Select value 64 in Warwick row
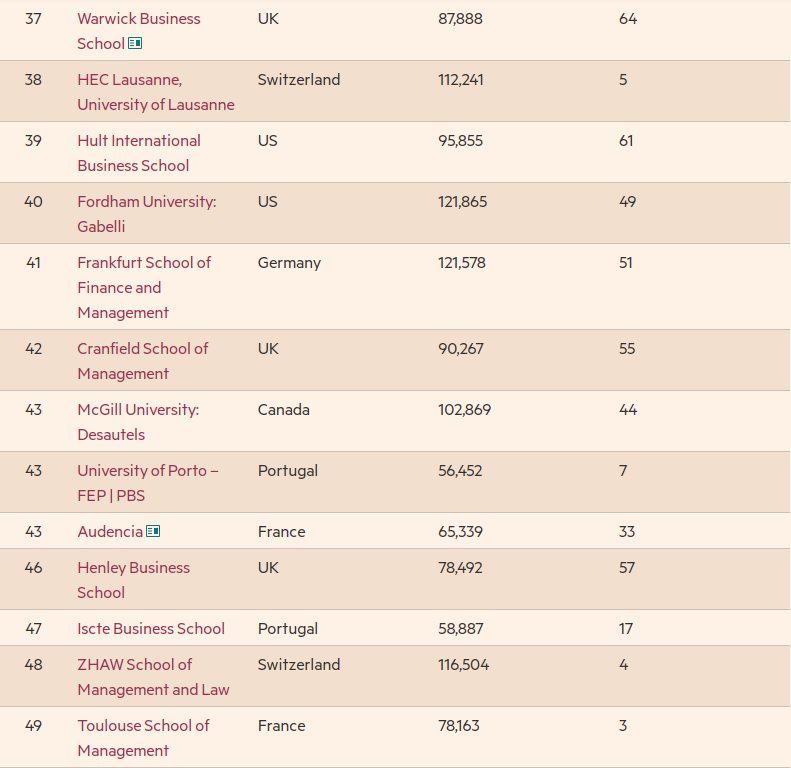The width and height of the screenshot is (791, 768). click(628, 19)
